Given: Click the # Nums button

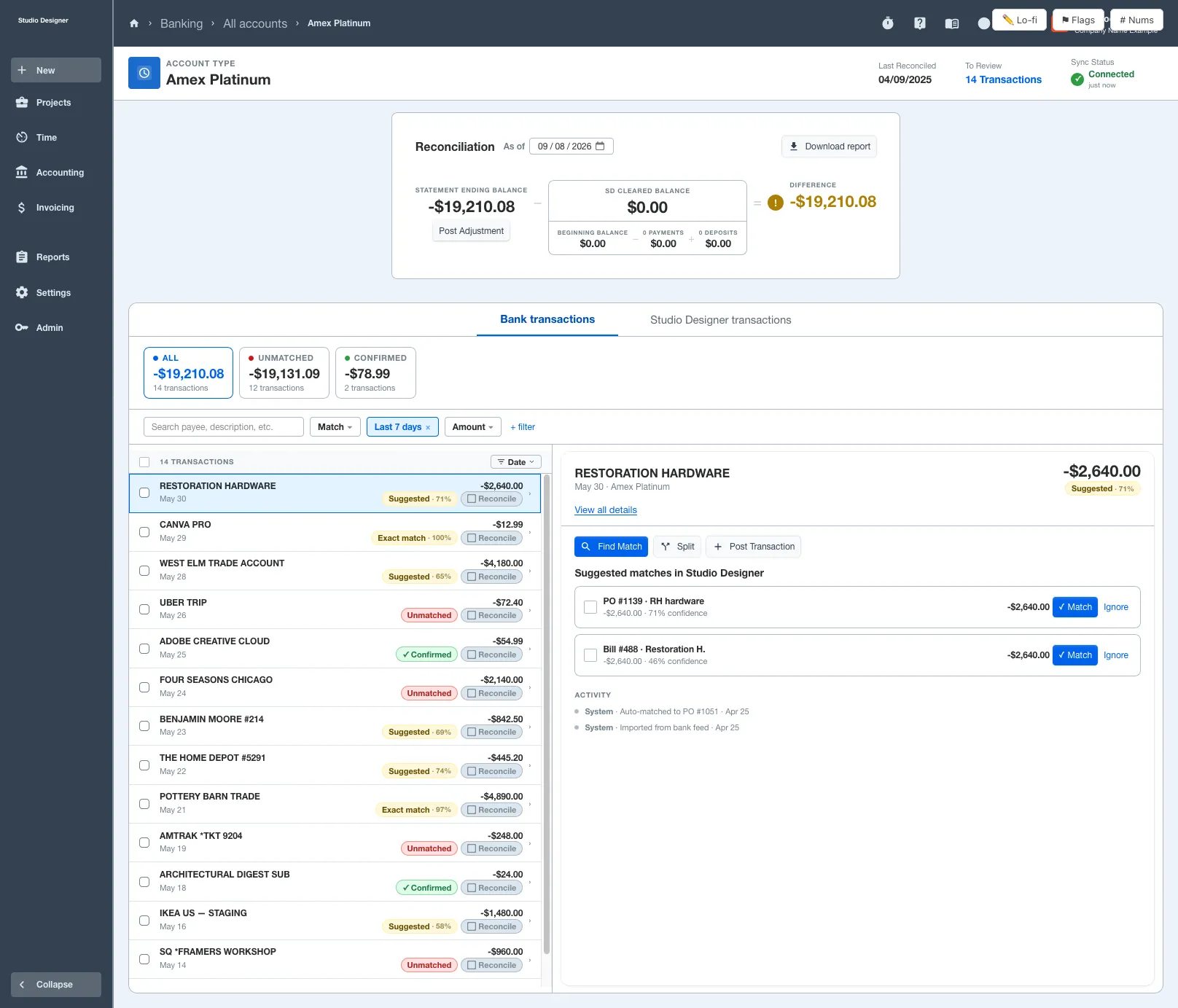Looking at the screenshot, I should [1136, 20].
